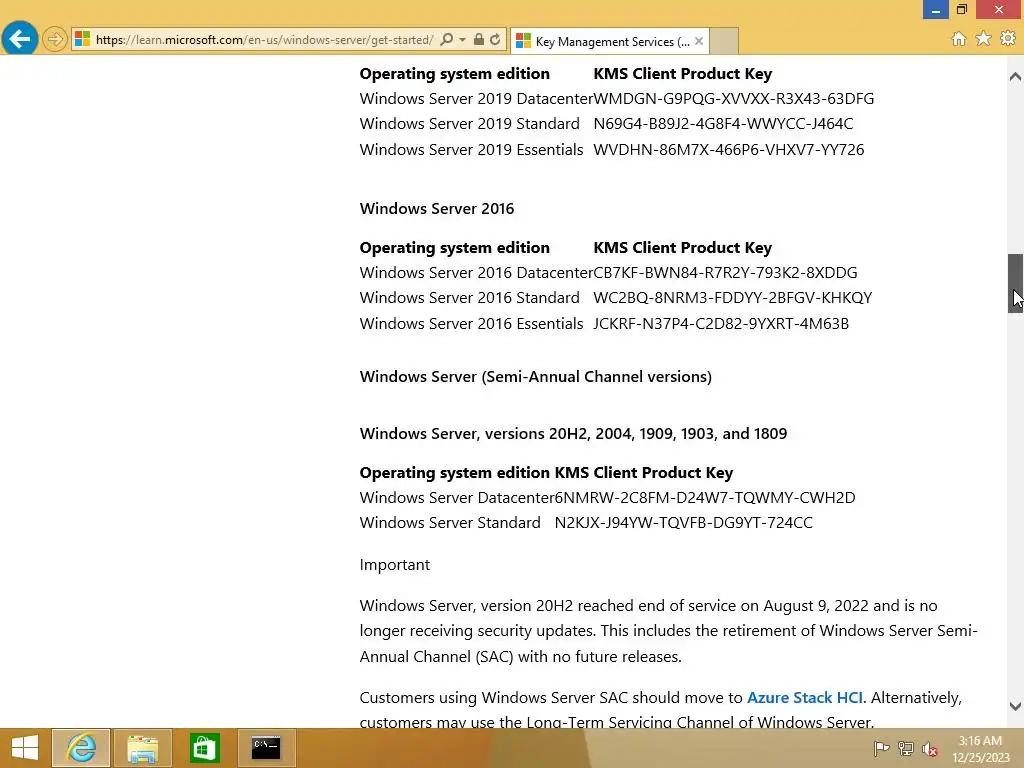Open the Tools gear menu
This screenshot has width=1024, height=768.
(1008, 39)
